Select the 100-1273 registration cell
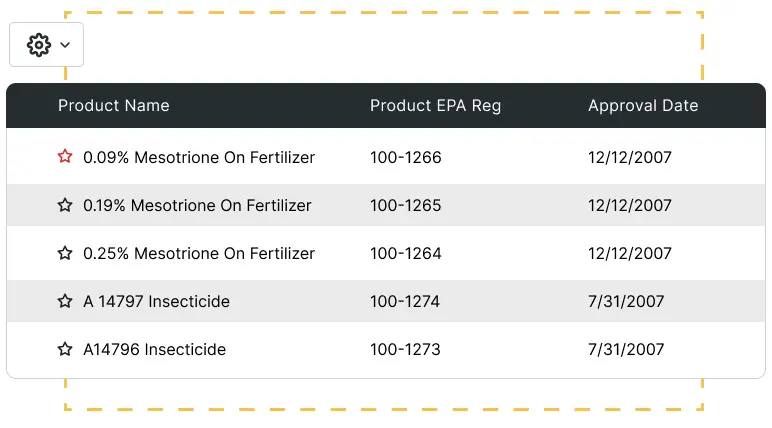The height and width of the screenshot is (428, 772). point(405,349)
